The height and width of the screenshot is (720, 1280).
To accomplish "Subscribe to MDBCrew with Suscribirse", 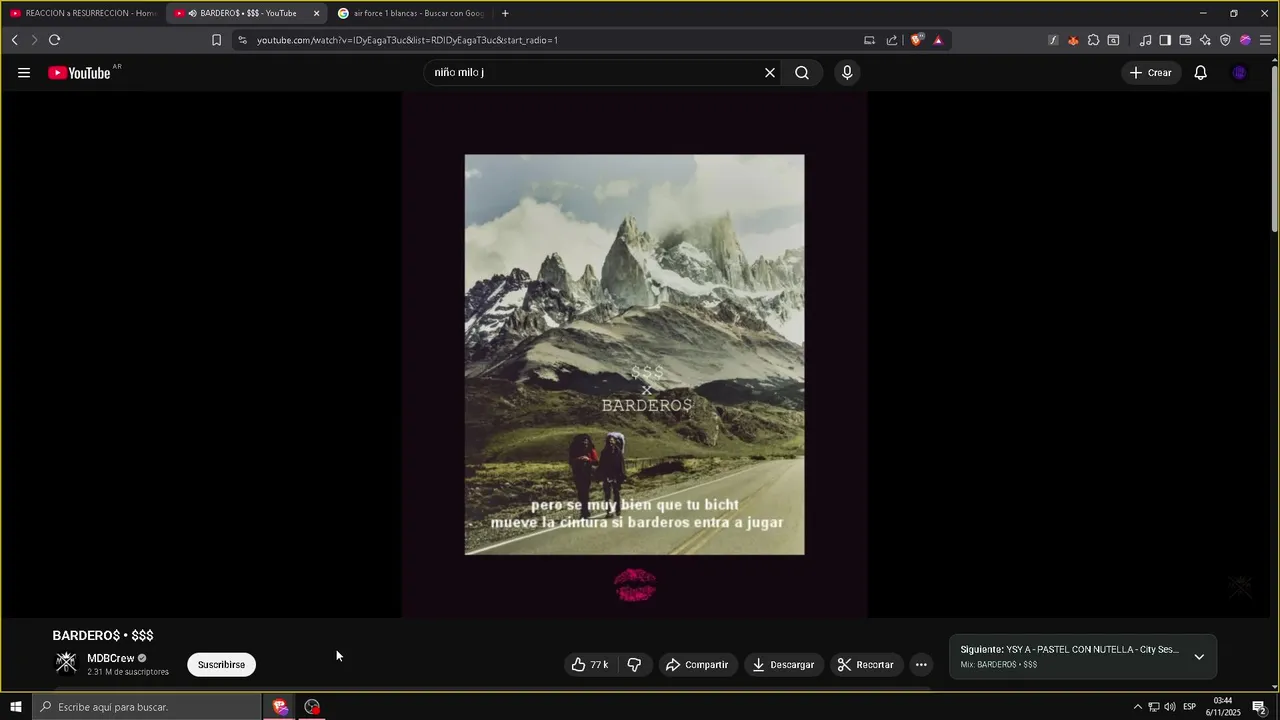I will click(x=221, y=665).
